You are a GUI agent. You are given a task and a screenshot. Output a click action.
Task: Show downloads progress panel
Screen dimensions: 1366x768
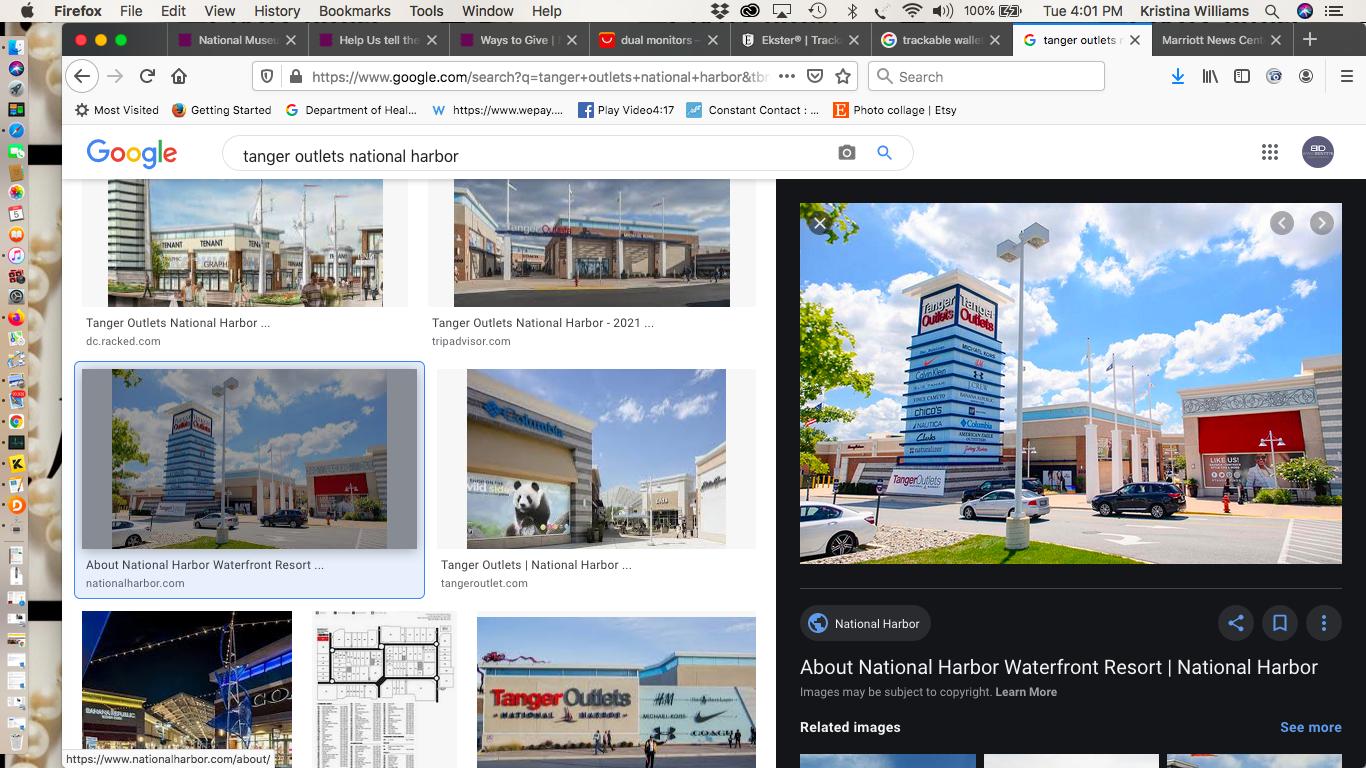coord(1177,76)
